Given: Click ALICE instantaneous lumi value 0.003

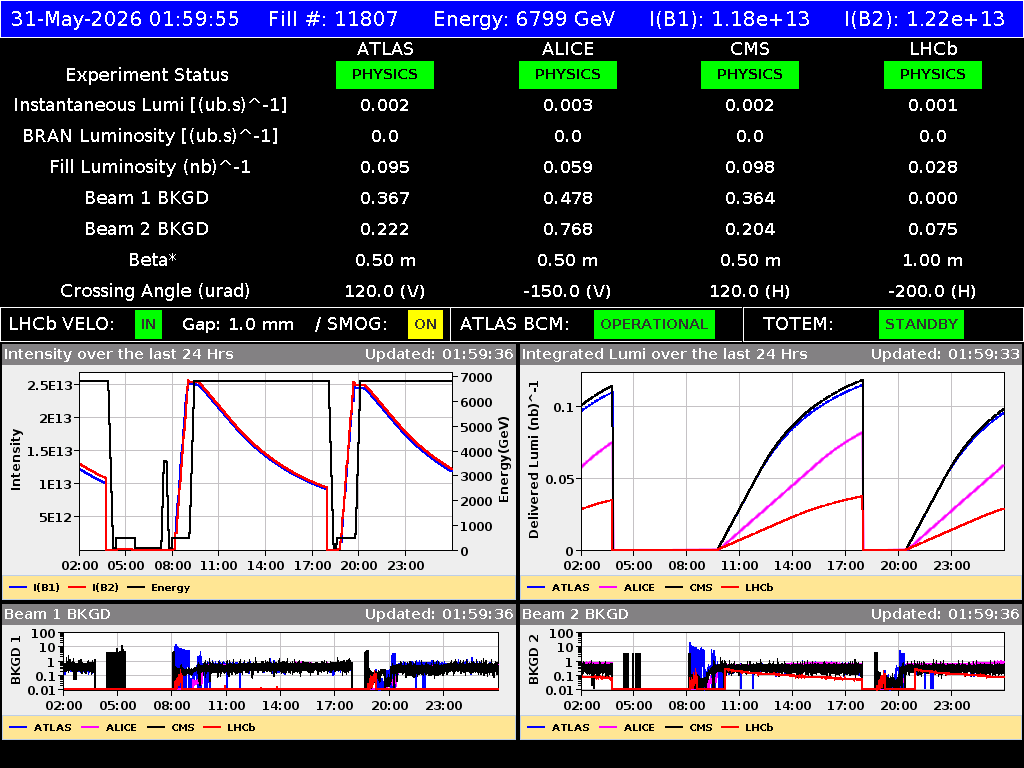Looking at the screenshot, I should (568, 105).
